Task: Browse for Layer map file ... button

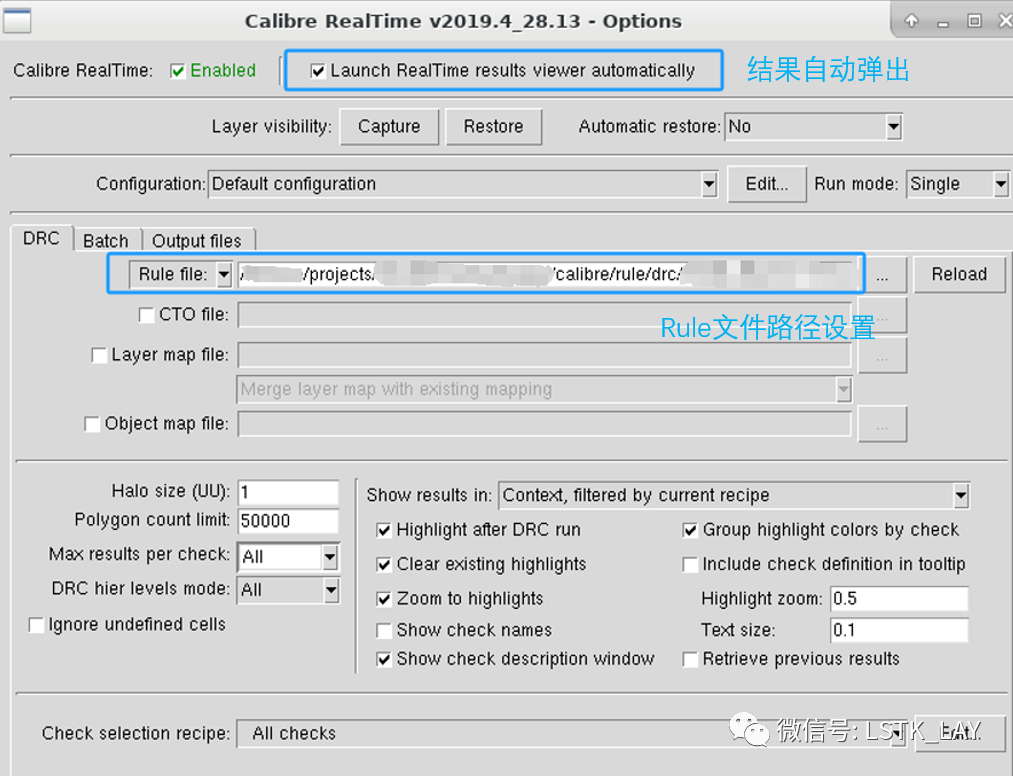Action: 882,355
